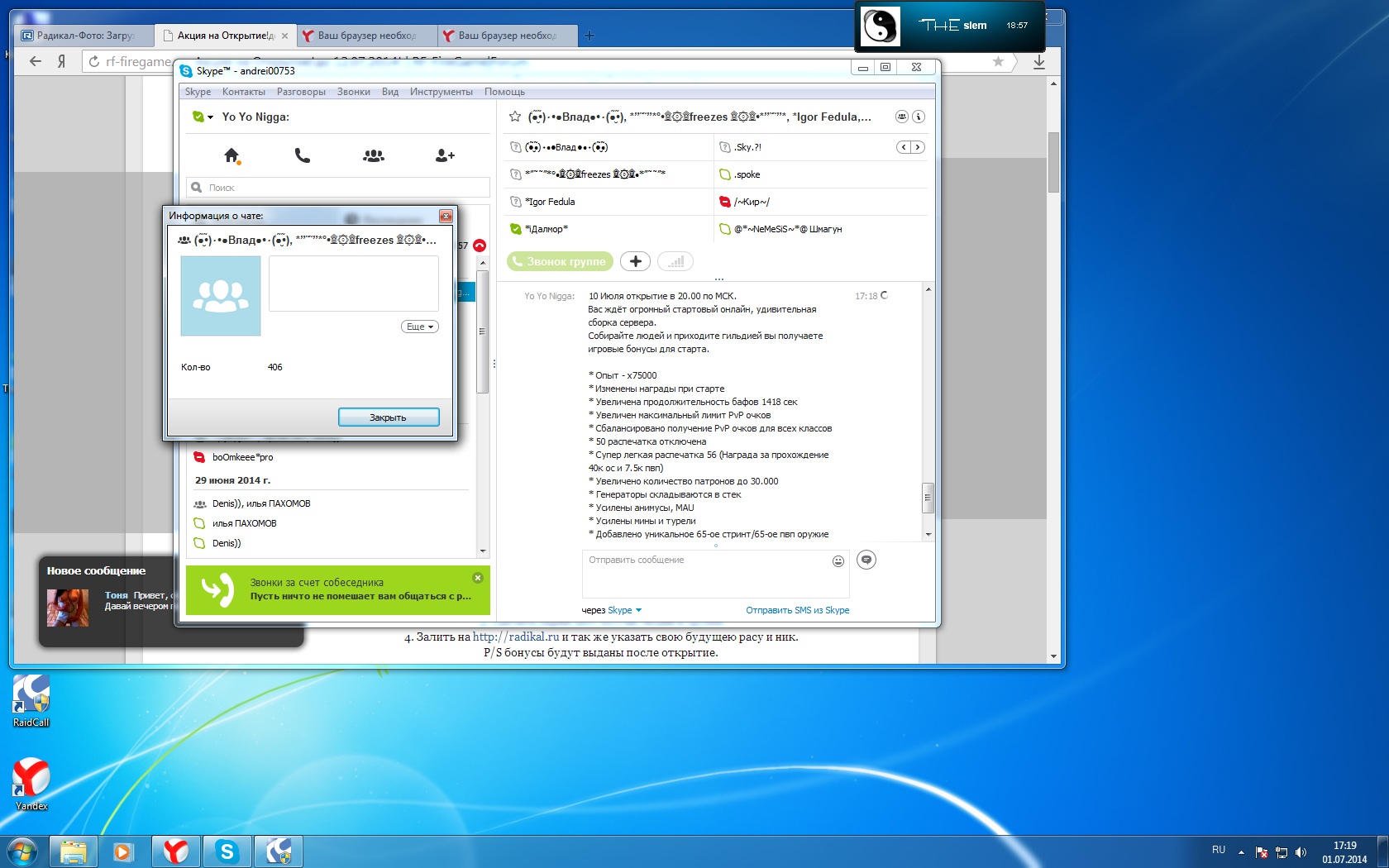Screen dimensions: 1389x868
Task: Close the green call promo banner
Action: coord(478,578)
